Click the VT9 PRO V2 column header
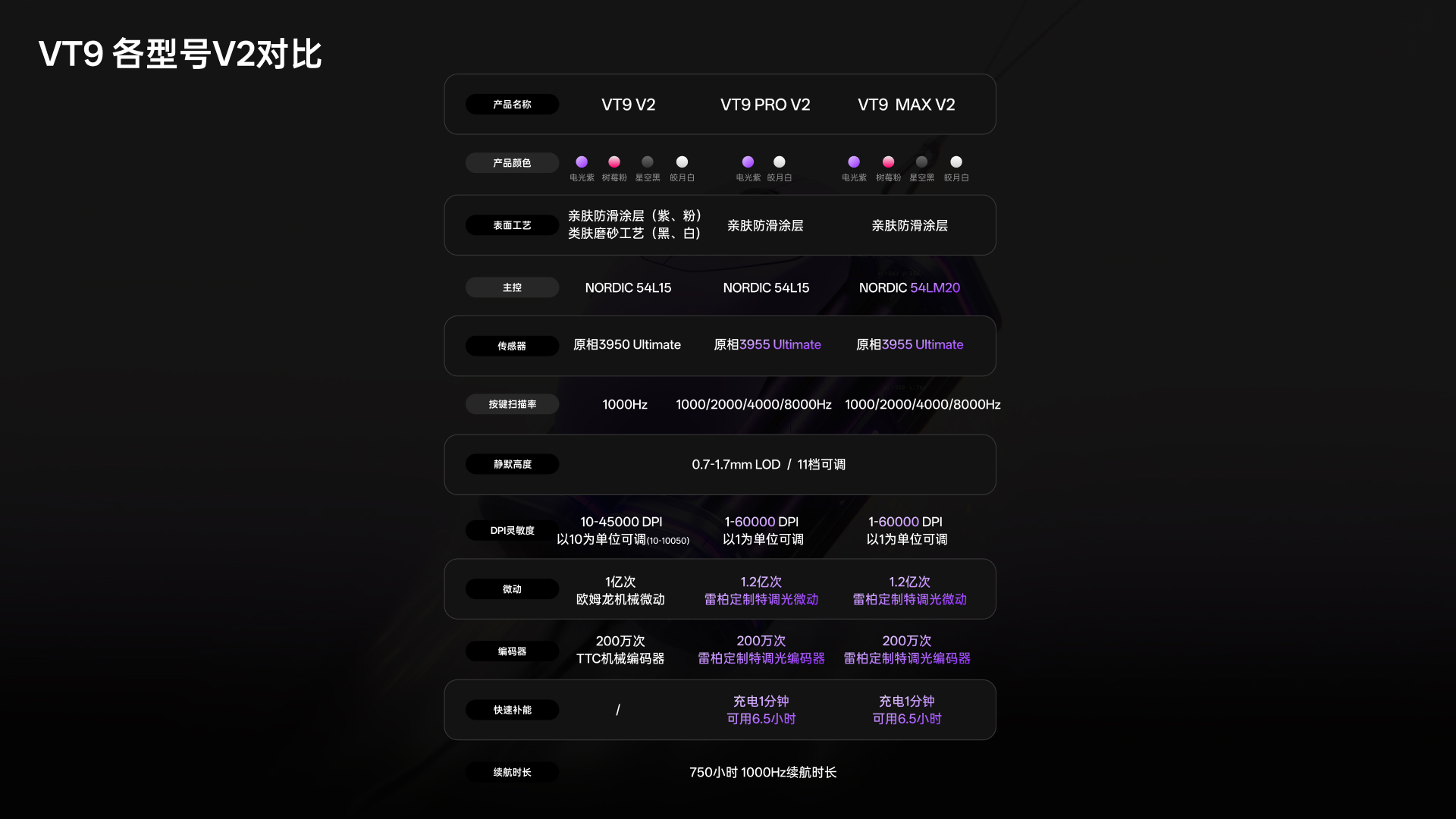This screenshot has width=1456, height=819. [x=765, y=105]
